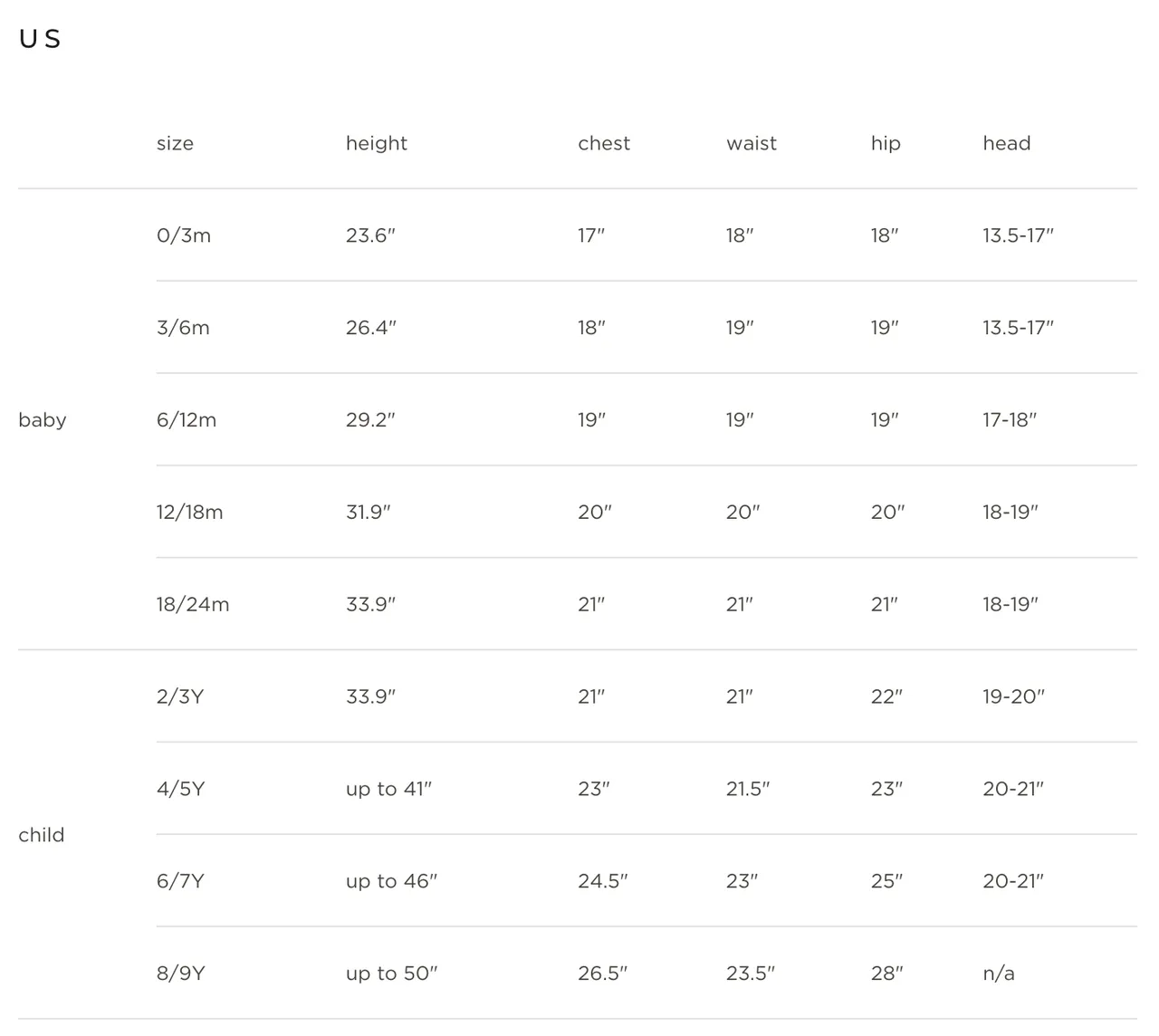Click the 6/7Y size row label
Image resolution: width=1159 pixels, height=1036 pixels.
pyautogui.click(x=180, y=882)
